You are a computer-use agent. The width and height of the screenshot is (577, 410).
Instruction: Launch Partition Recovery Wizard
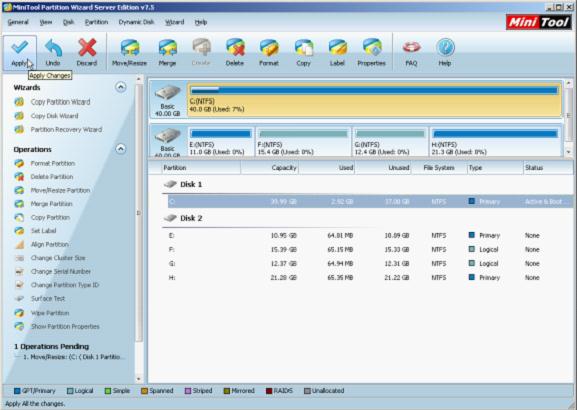tap(66, 130)
